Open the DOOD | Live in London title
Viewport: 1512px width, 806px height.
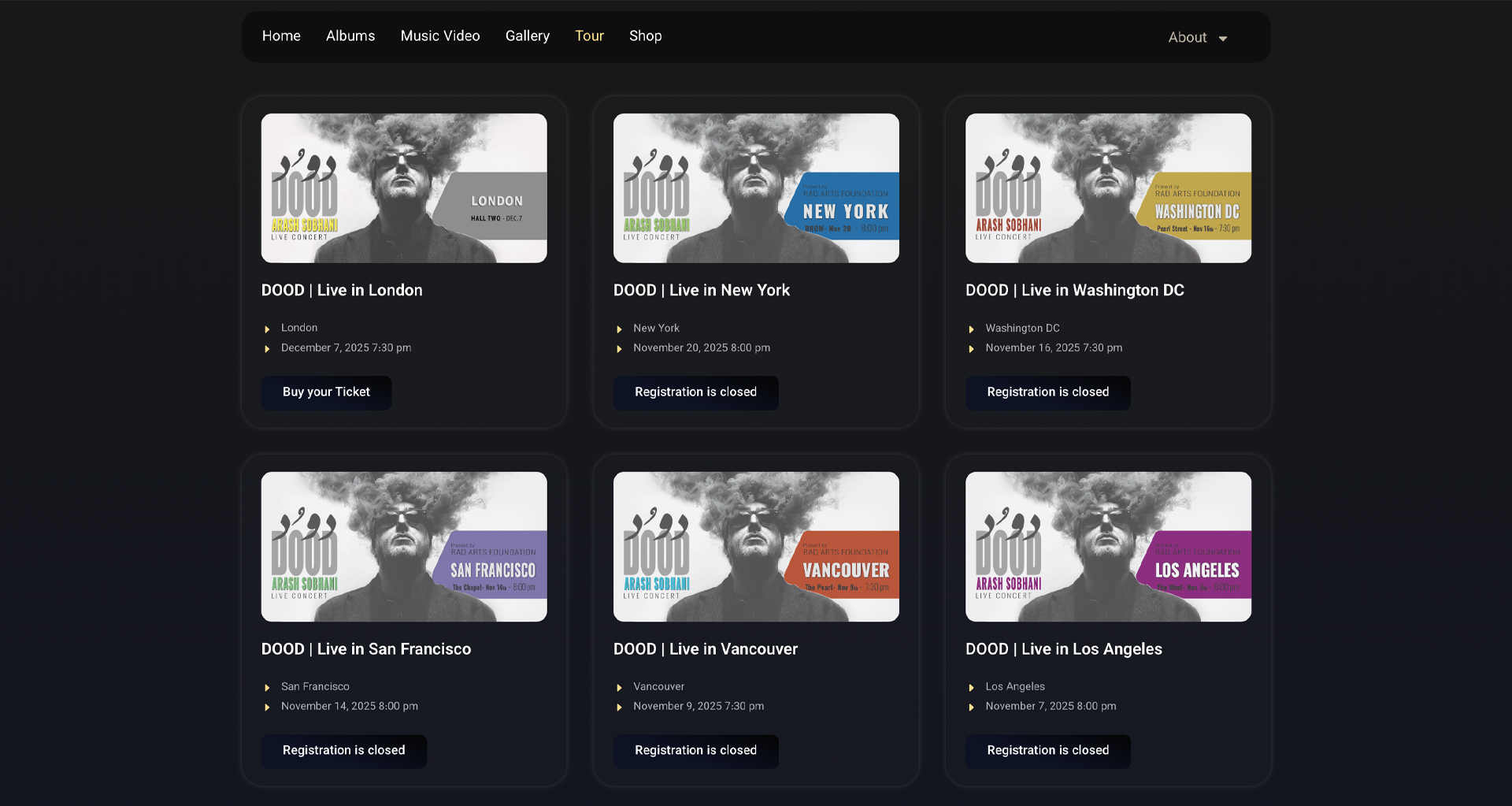click(342, 291)
